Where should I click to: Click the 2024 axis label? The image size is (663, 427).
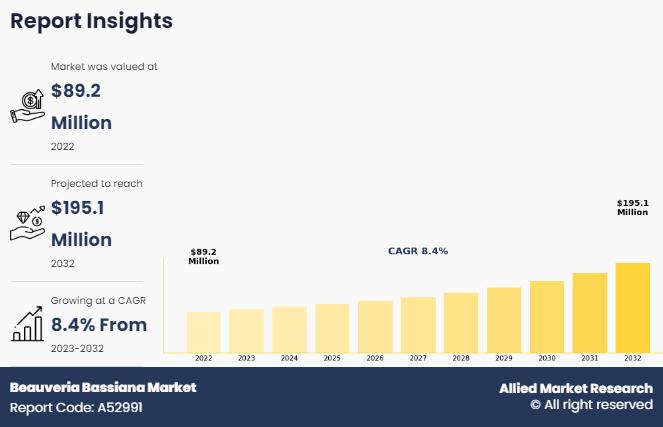tap(289, 358)
